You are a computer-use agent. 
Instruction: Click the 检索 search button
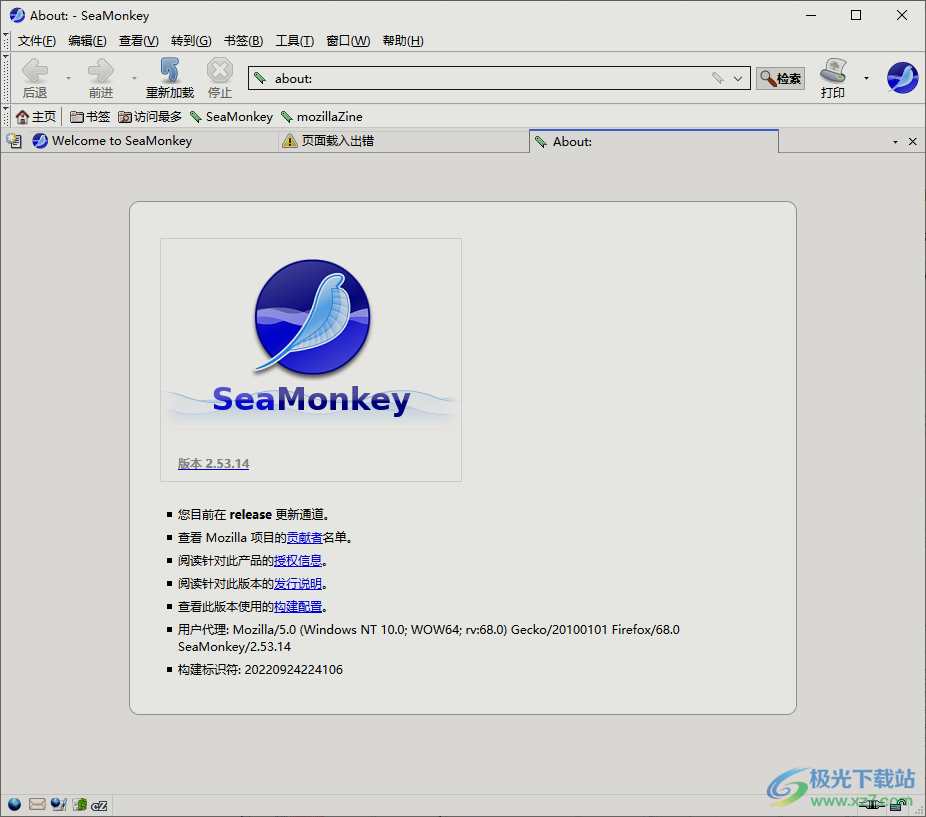point(781,78)
